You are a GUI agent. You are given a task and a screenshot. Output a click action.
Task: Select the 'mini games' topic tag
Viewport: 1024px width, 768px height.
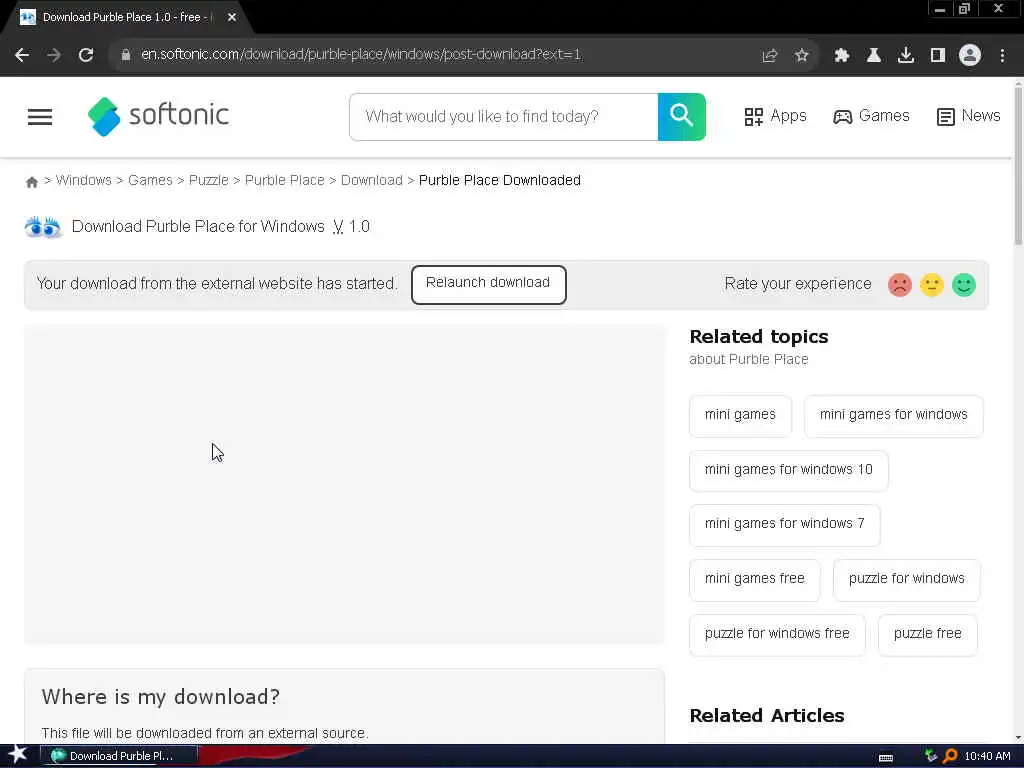(x=740, y=415)
